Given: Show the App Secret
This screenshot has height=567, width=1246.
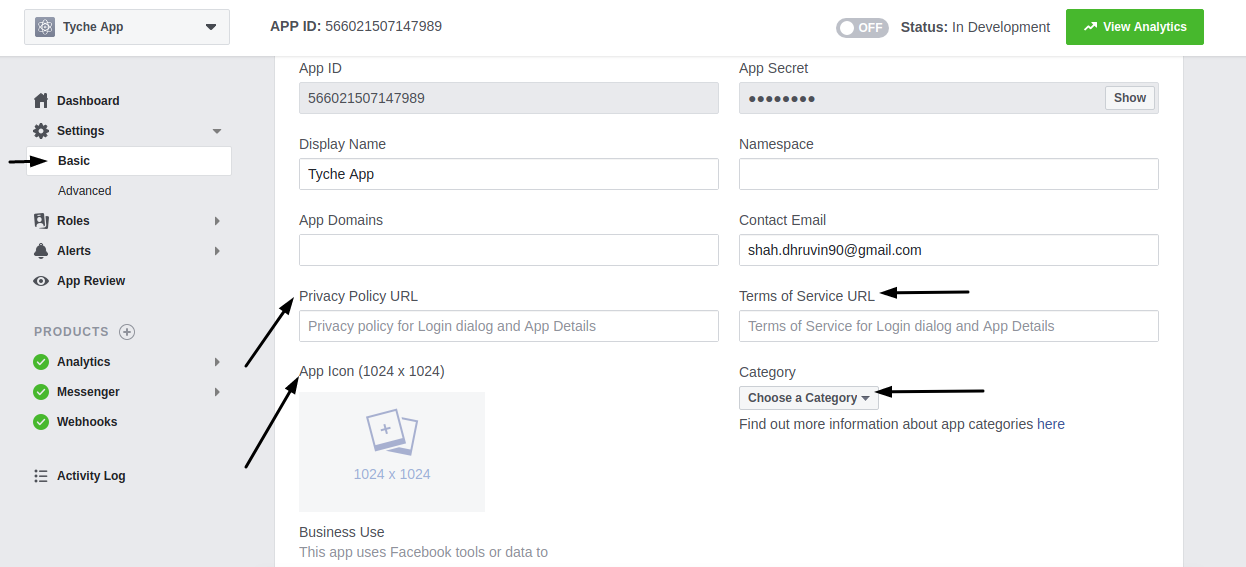Looking at the screenshot, I should [1130, 98].
